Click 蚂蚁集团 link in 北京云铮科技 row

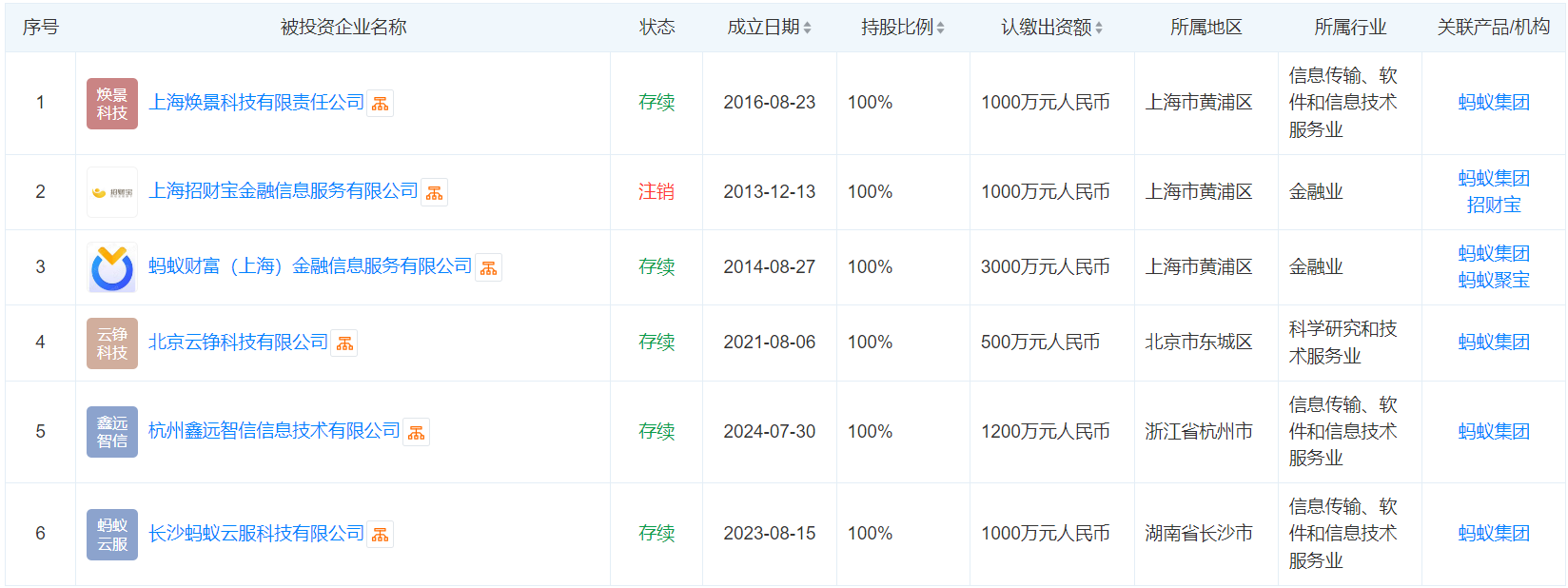tap(1494, 343)
